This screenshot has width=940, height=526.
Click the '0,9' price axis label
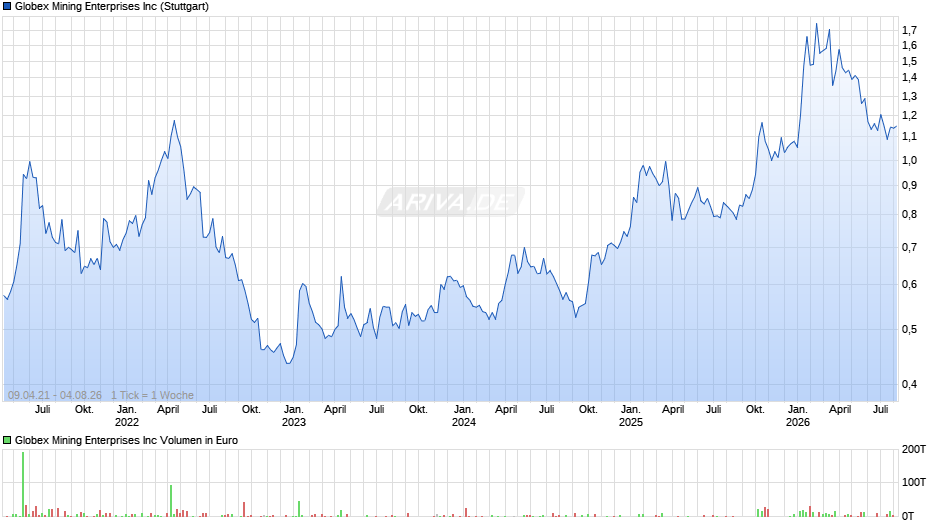coord(909,185)
